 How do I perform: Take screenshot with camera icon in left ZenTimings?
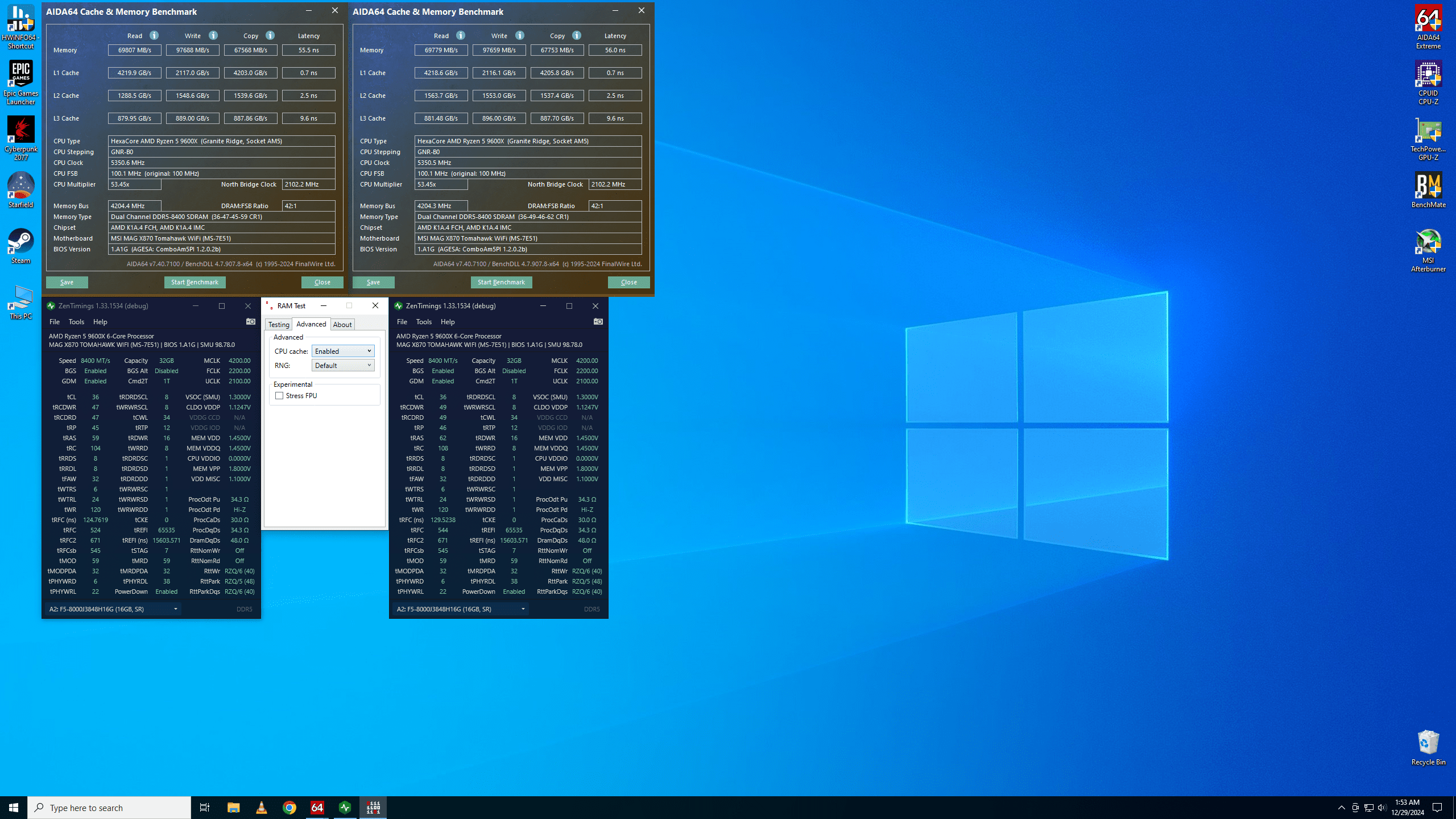coord(250,321)
